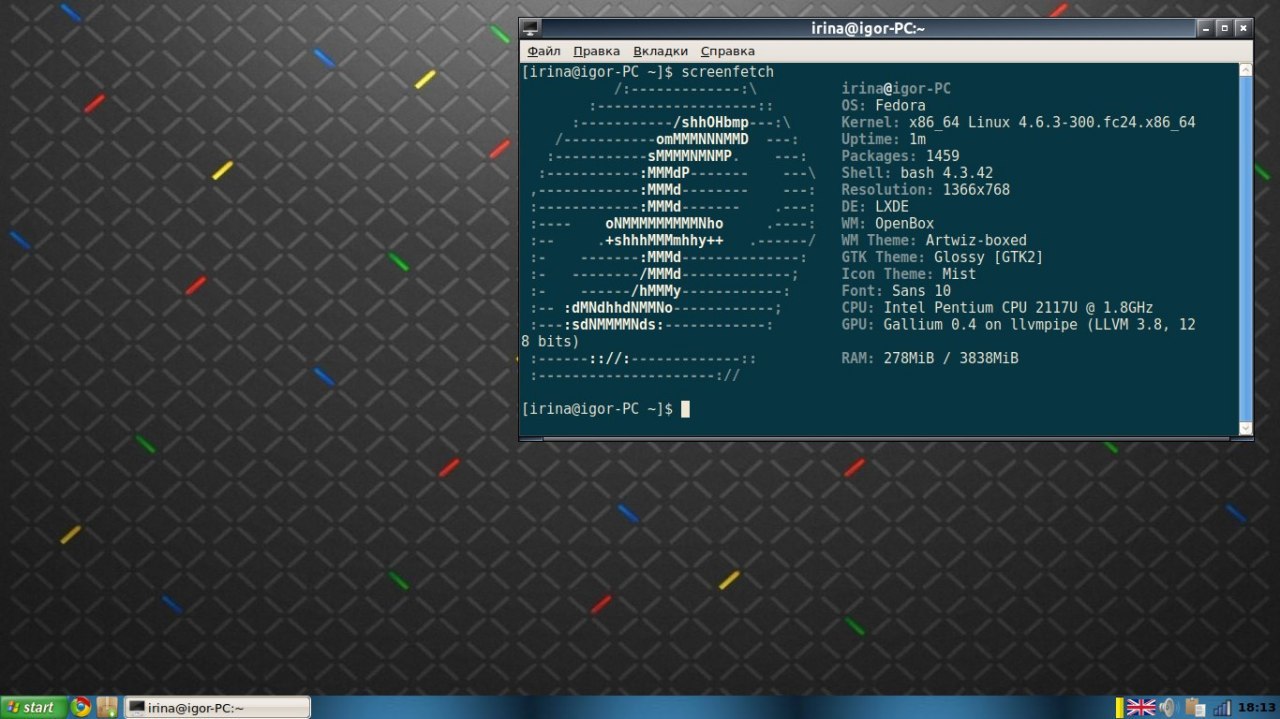Click the screenfetch command text

point(727,72)
